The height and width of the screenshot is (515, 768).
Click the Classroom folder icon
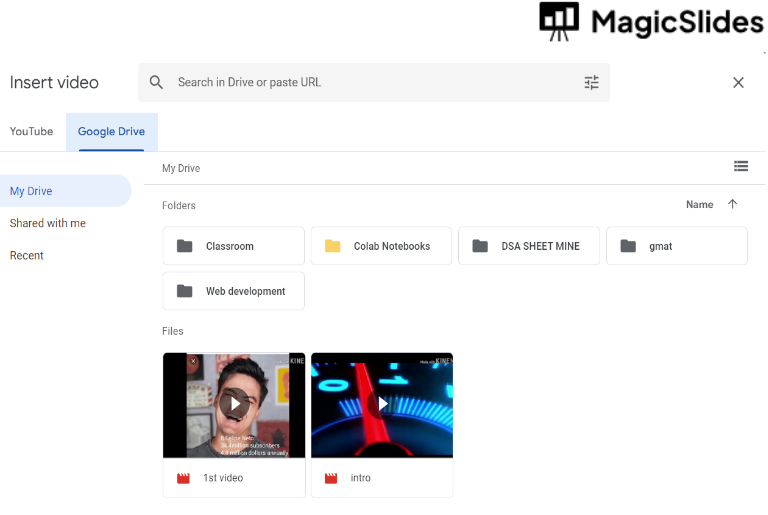tap(185, 246)
